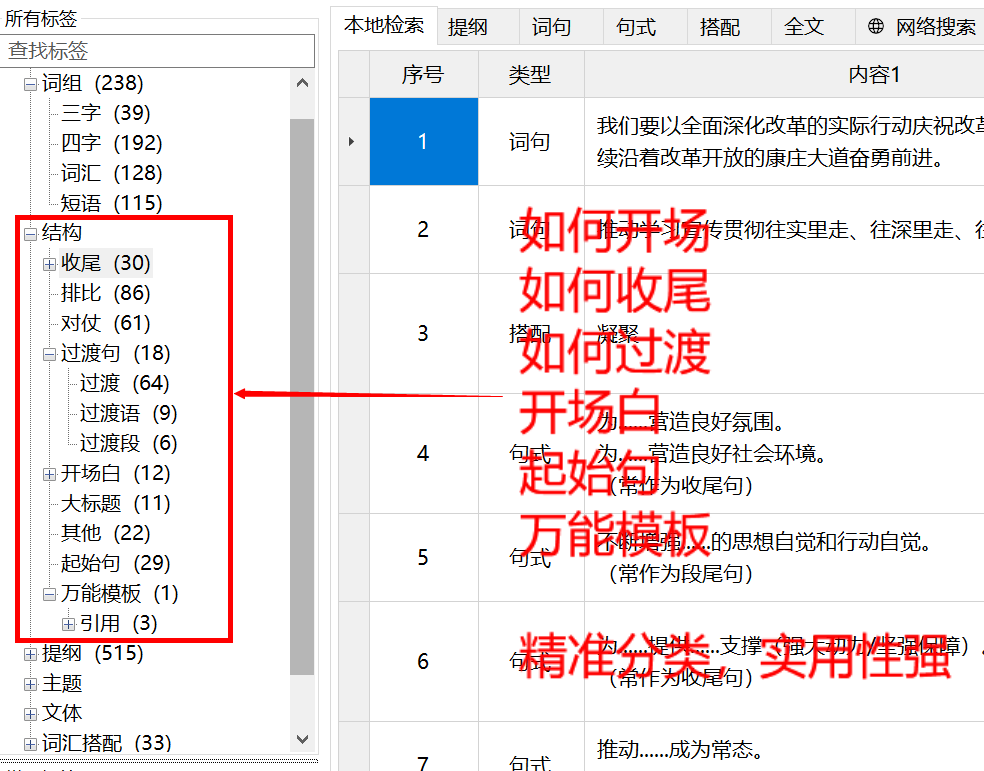Expand the 引用 (3) node
This screenshot has height=771, width=984.
point(69,624)
